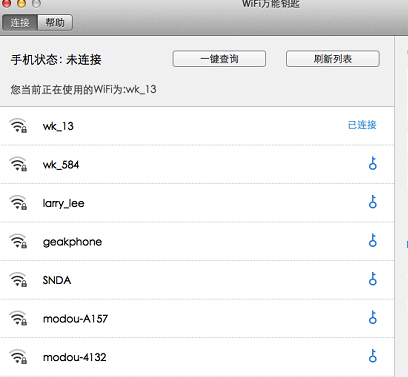
Task: Click the key icon for geakphone
Action: point(373,240)
